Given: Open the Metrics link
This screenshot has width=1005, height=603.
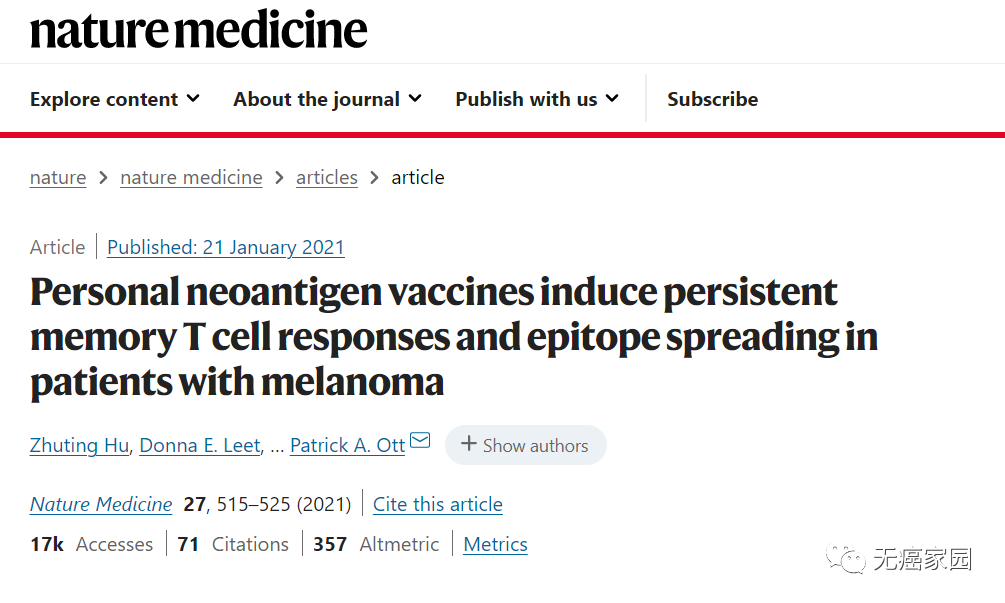Looking at the screenshot, I should coord(495,544).
